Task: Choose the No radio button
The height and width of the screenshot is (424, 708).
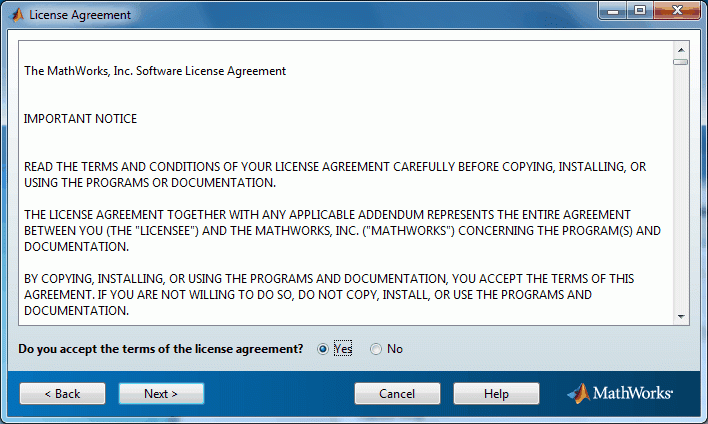Action: pos(376,349)
